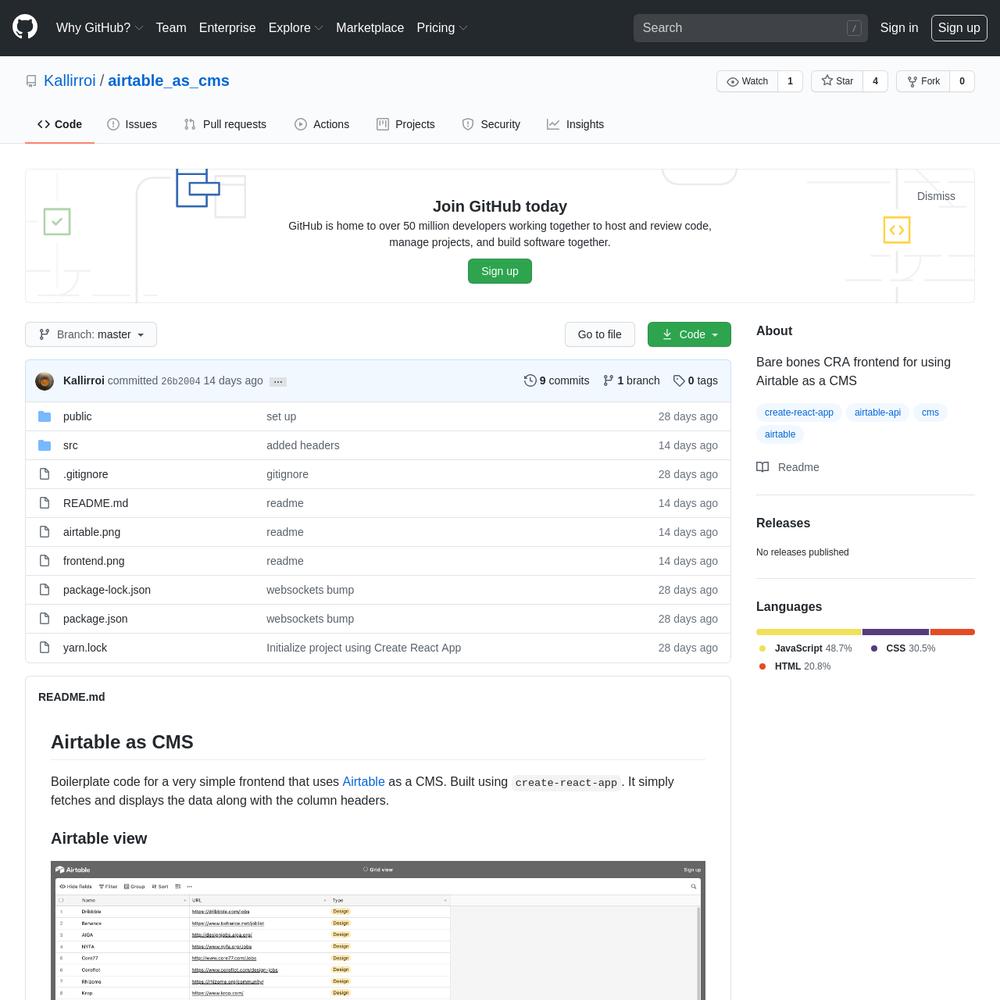Click the airtable.png file icon
1000x1000 pixels.
(x=45, y=532)
